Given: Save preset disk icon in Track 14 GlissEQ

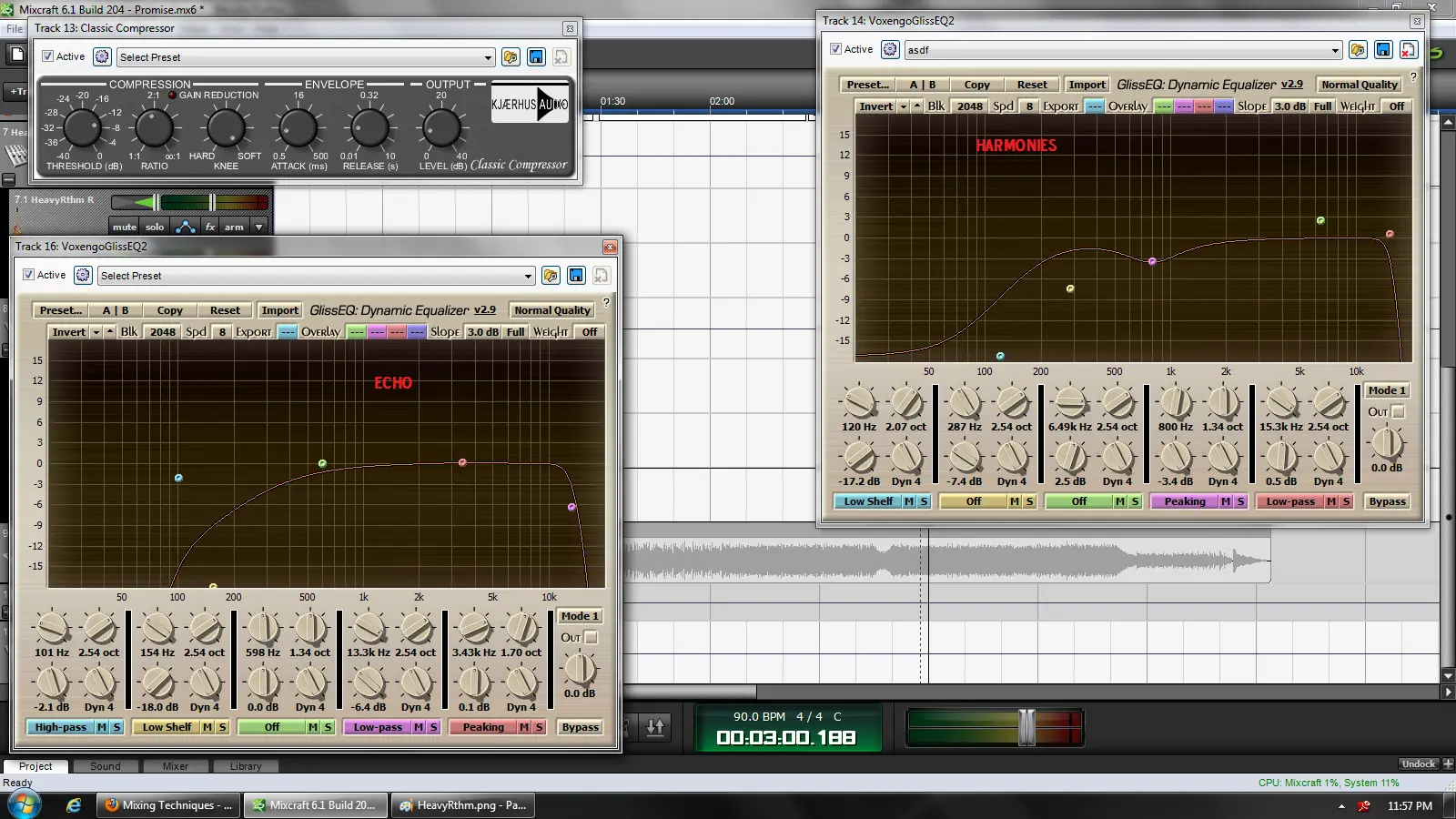Looking at the screenshot, I should 1383,50.
